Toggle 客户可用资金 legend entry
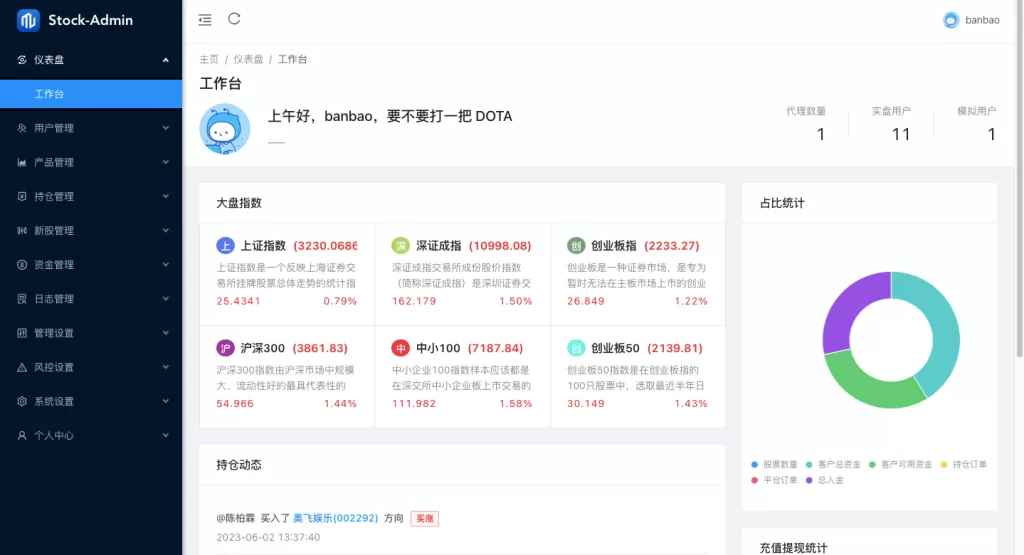 tap(900, 464)
